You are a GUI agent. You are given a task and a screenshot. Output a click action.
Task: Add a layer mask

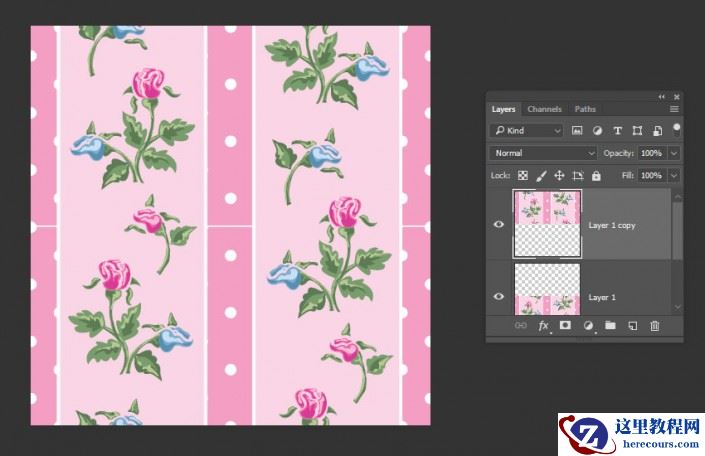point(565,325)
